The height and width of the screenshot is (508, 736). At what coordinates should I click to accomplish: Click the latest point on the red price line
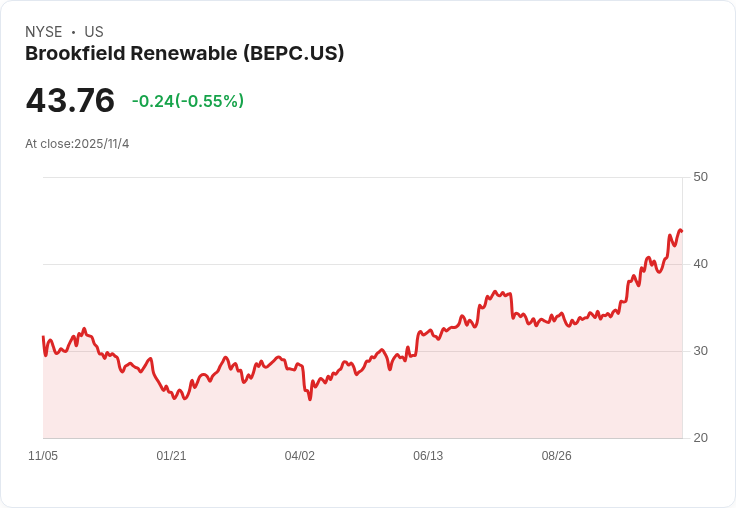click(681, 231)
